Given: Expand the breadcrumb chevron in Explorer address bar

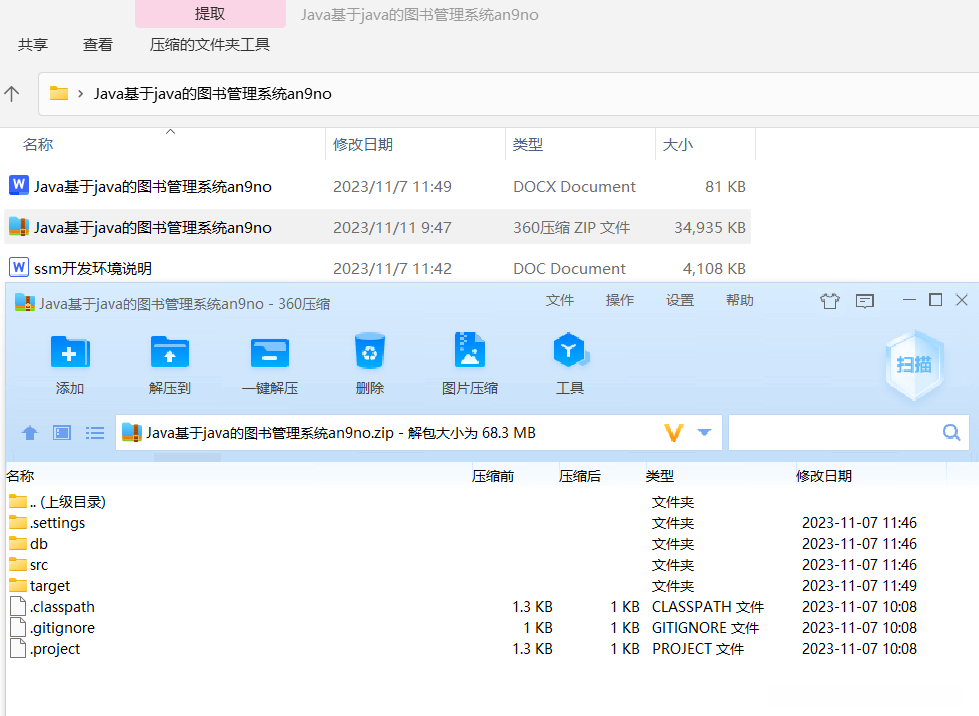Looking at the screenshot, I should tap(81, 94).
